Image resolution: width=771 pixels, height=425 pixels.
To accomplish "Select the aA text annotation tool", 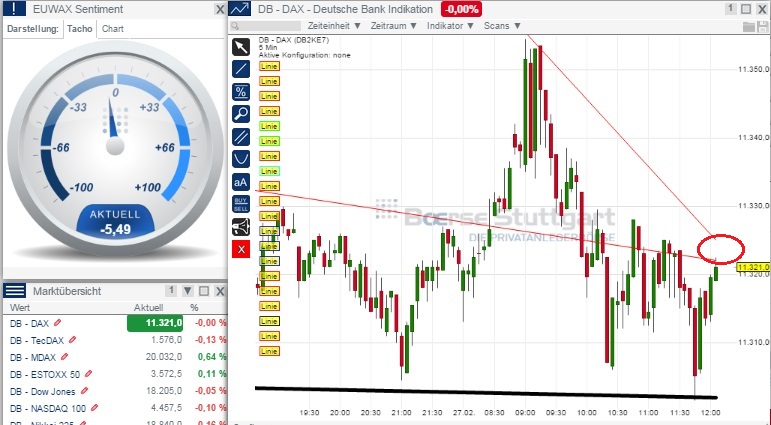I will (x=241, y=182).
